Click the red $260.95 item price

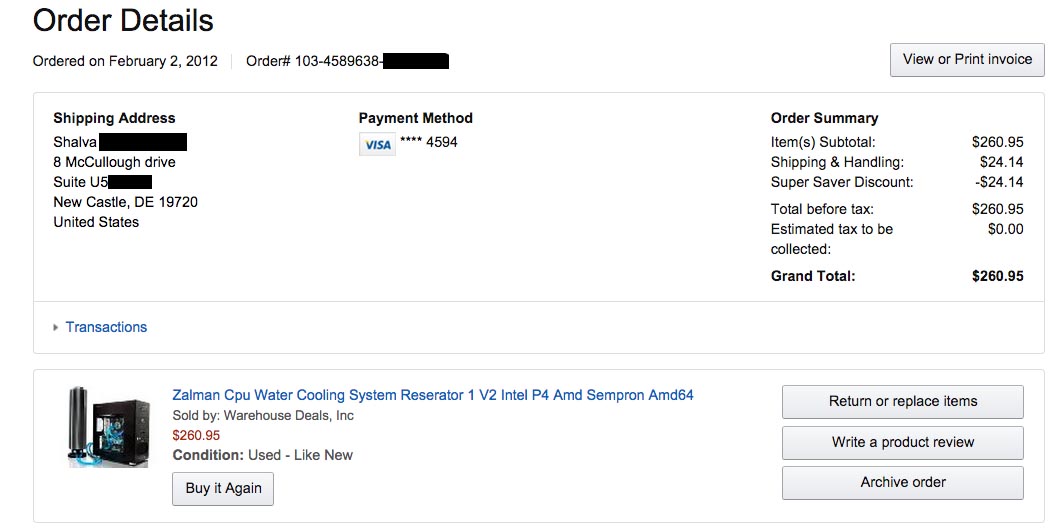click(x=196, y=435)
